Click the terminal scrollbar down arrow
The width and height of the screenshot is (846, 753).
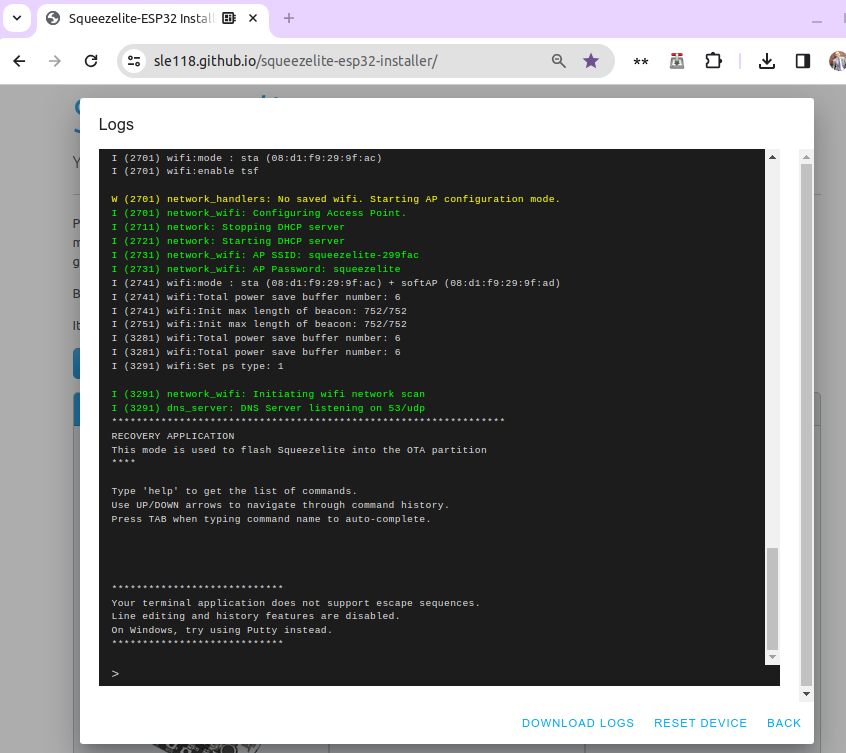[772, 657]
